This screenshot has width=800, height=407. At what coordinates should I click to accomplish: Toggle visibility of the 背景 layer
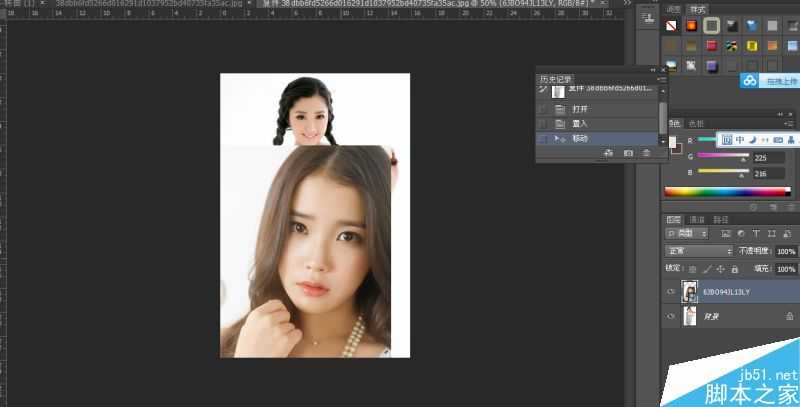671,317
